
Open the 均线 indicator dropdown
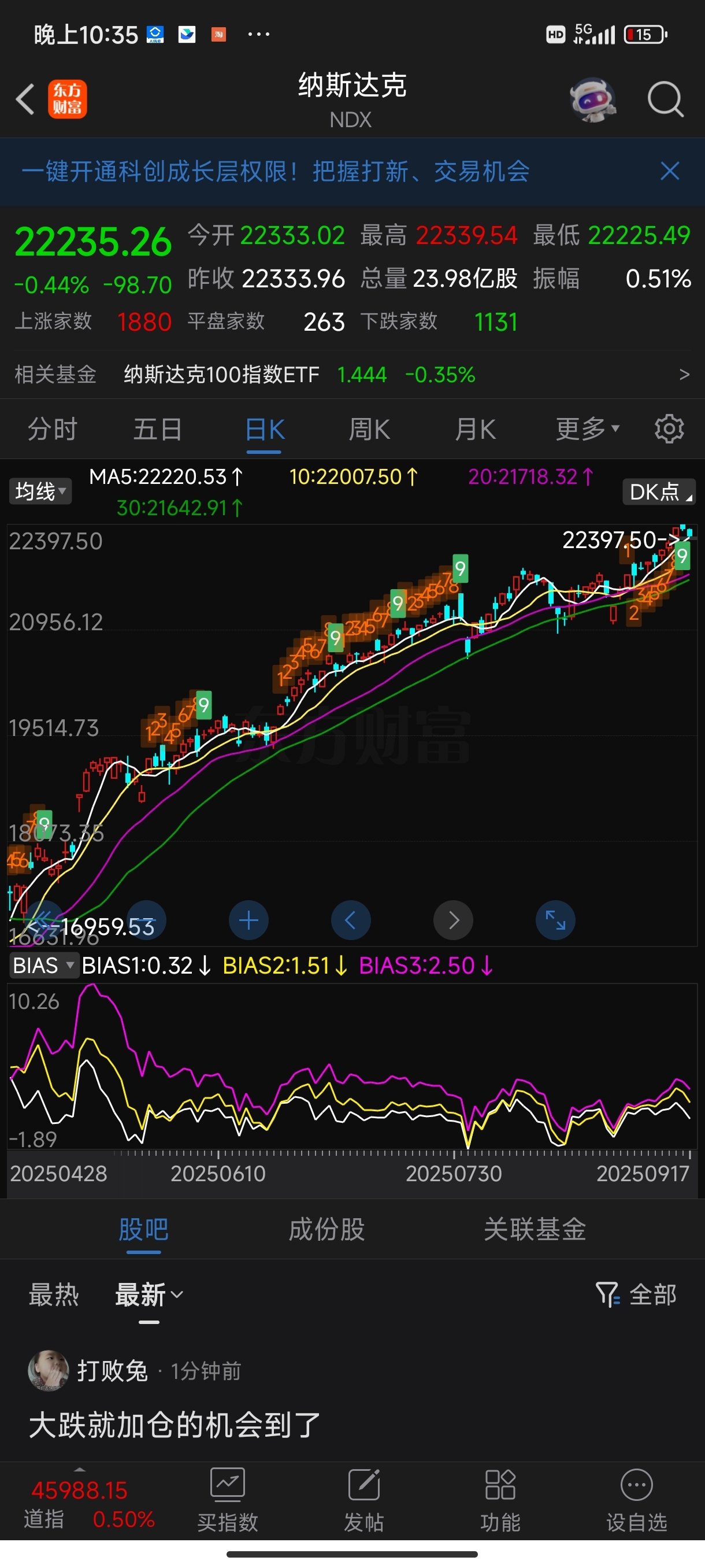point(40,491)
